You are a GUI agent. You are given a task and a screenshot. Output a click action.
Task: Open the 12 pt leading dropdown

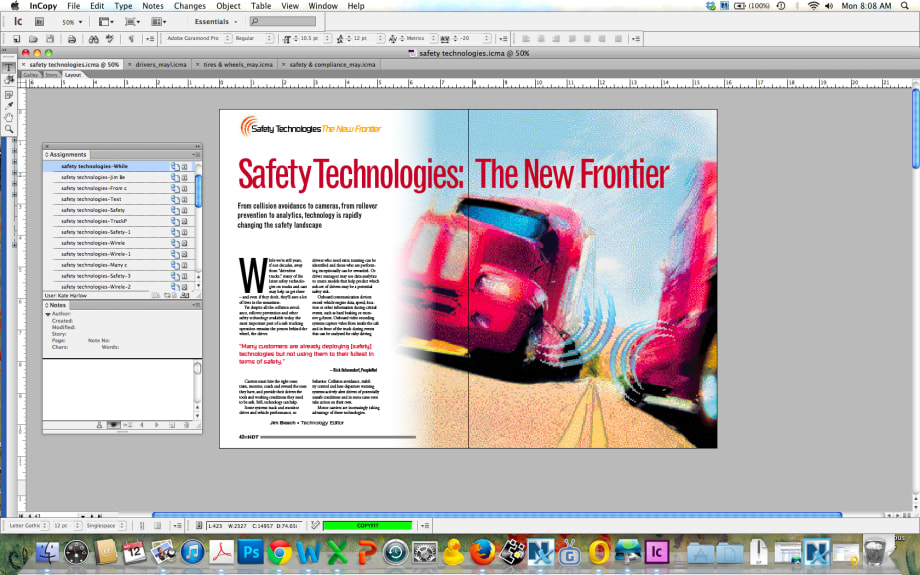coord(381,39)
